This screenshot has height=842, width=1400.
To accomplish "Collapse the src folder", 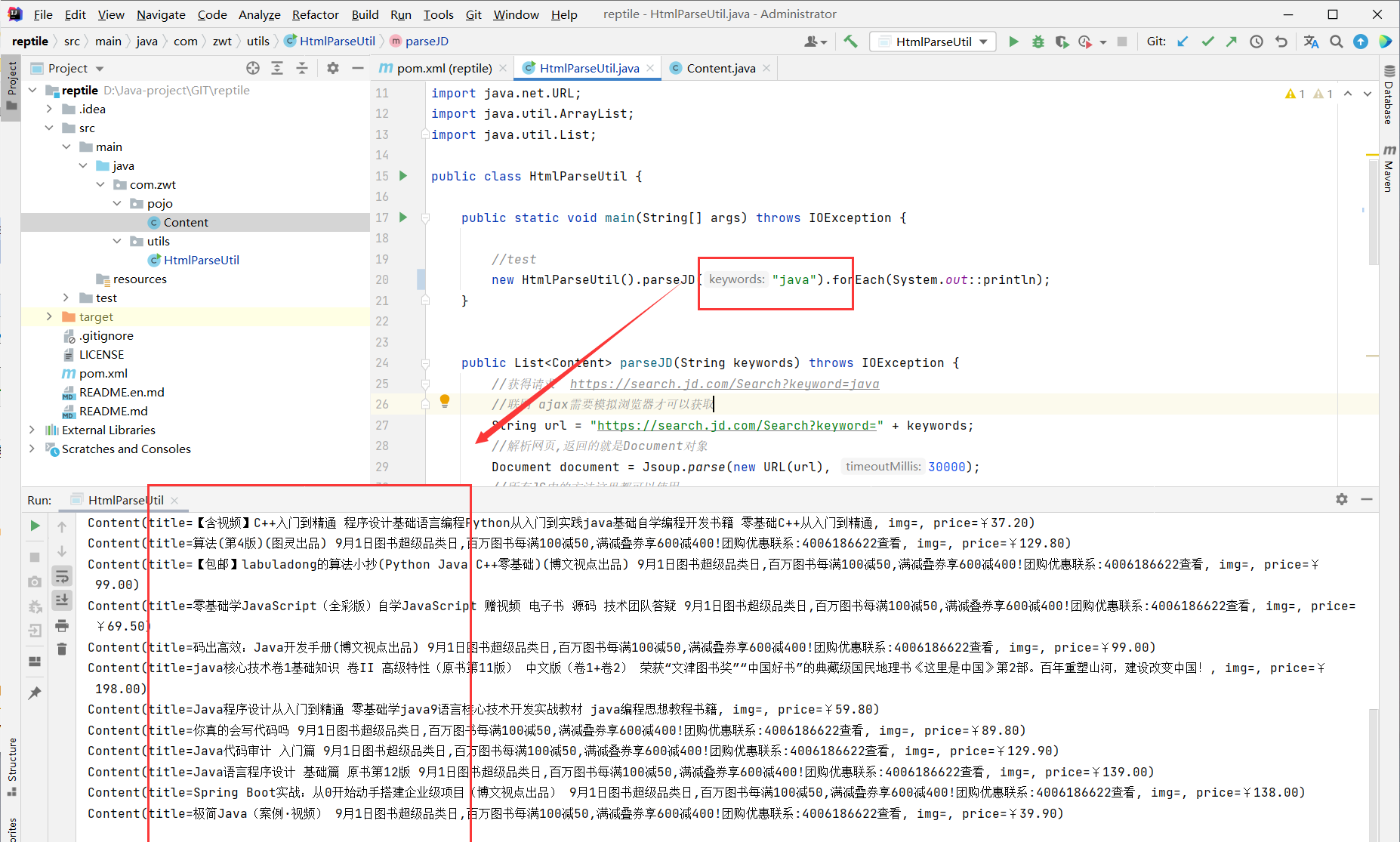I will (50, 128).
